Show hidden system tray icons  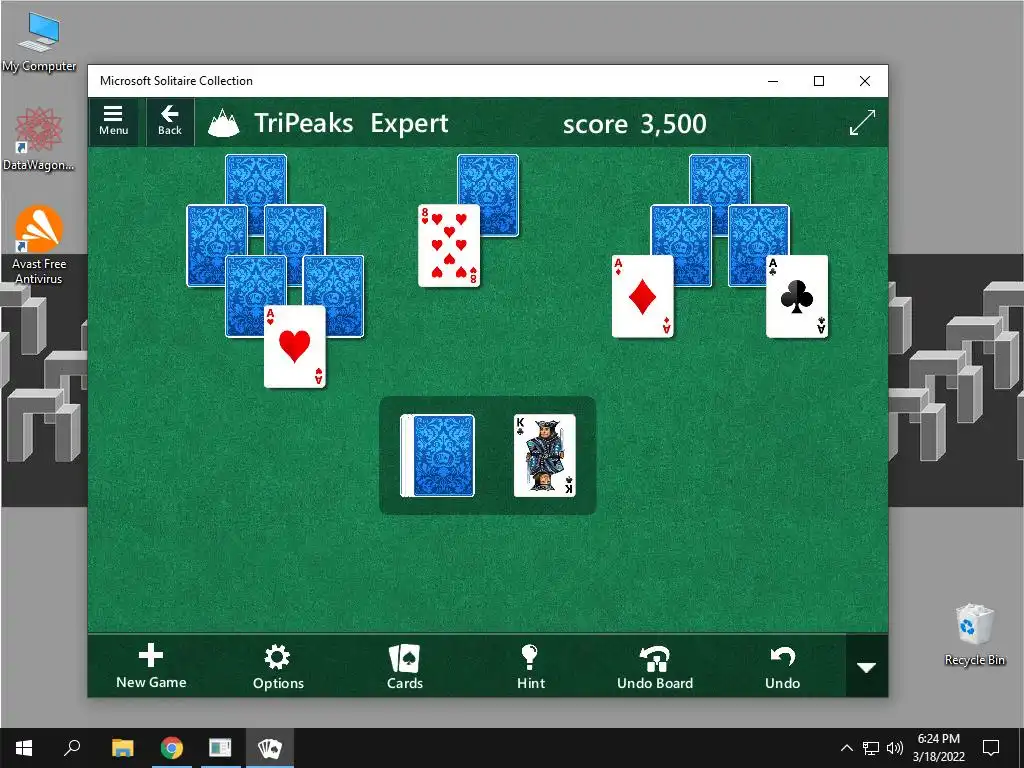point(846,748)
